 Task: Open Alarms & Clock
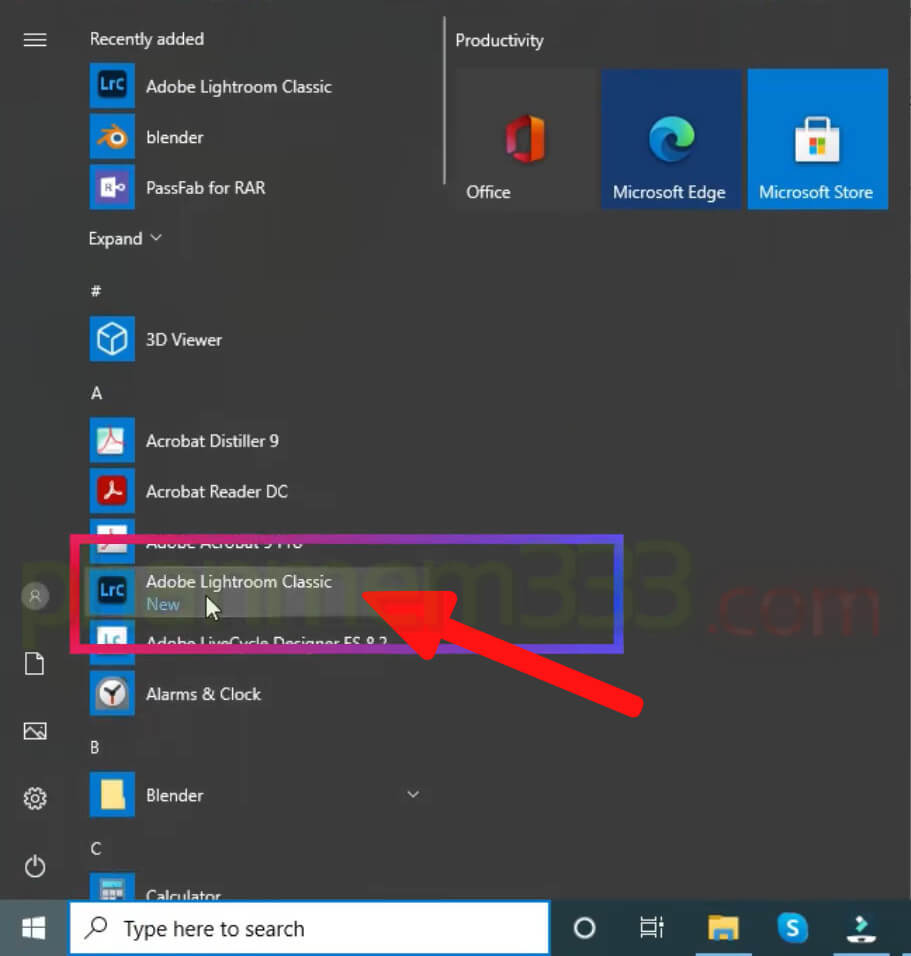point(203,693)
